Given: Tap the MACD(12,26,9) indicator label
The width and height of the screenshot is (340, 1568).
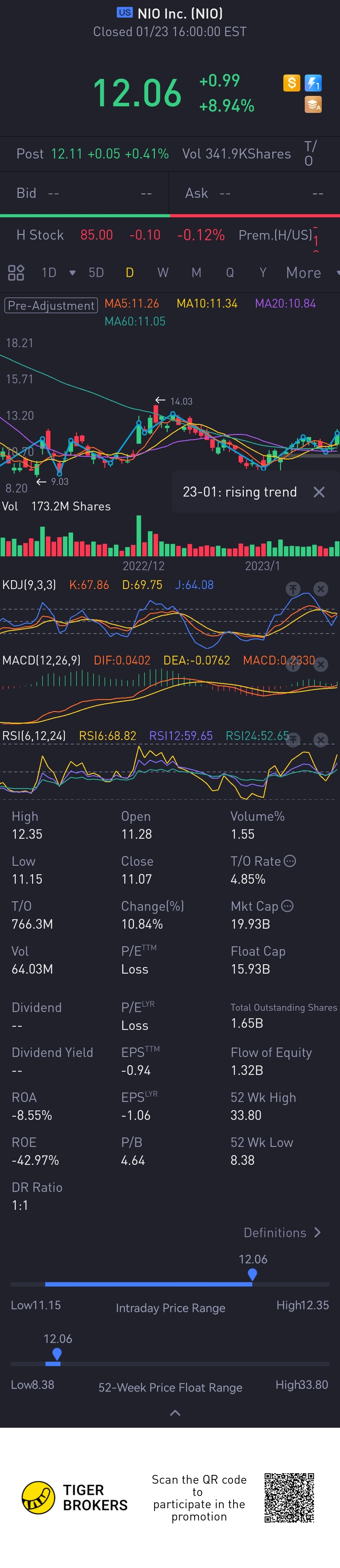Looking at the screenshot, I should click(42, 660).
